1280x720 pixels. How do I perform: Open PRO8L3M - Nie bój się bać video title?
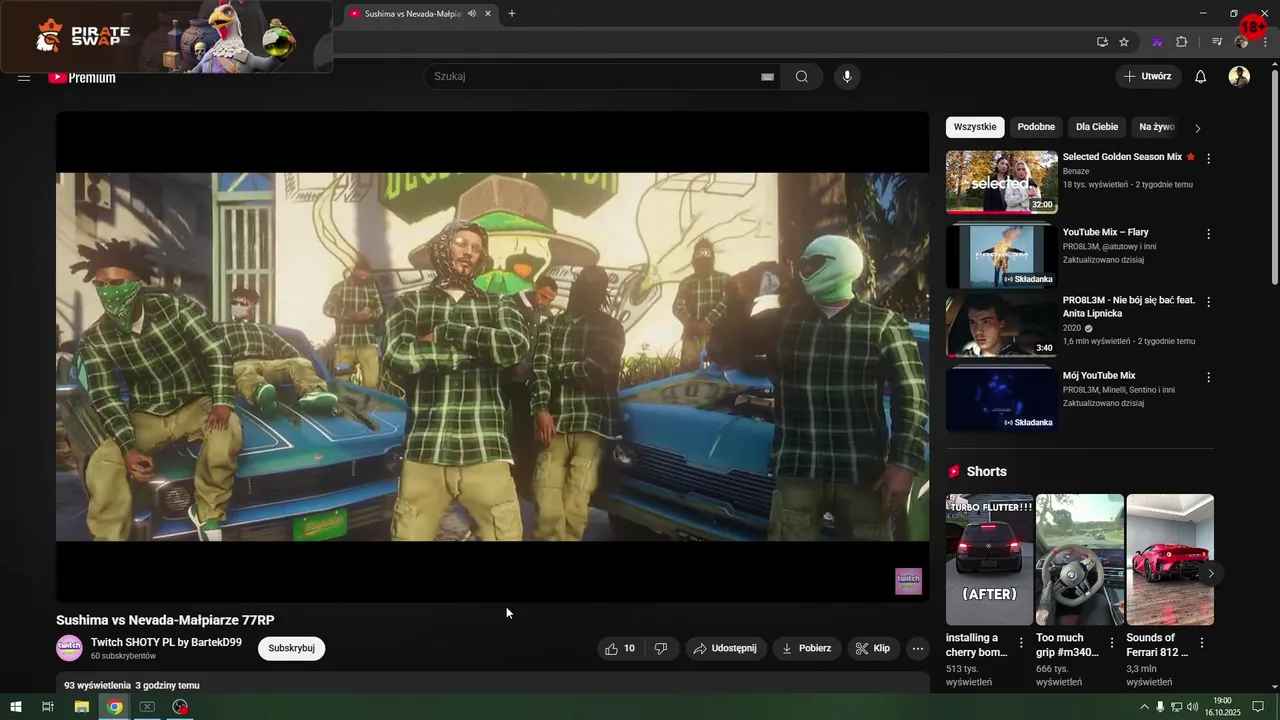coord(1129,307)
